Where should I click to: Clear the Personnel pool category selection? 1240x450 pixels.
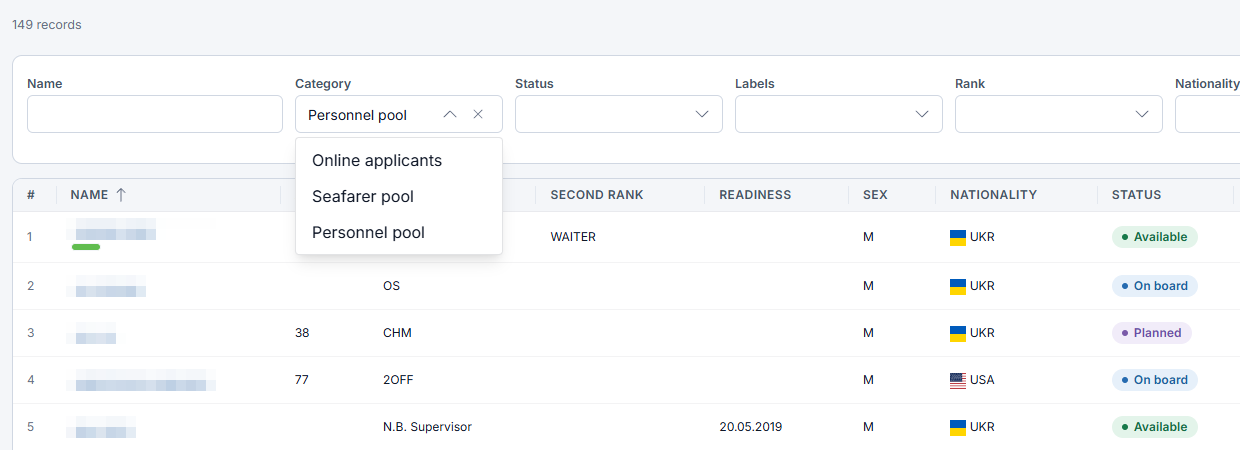478,114
